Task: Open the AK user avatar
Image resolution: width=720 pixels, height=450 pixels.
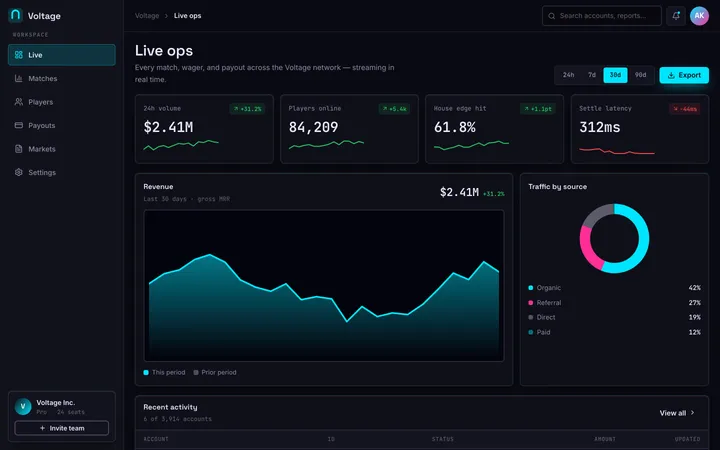Action: (699, 16)
